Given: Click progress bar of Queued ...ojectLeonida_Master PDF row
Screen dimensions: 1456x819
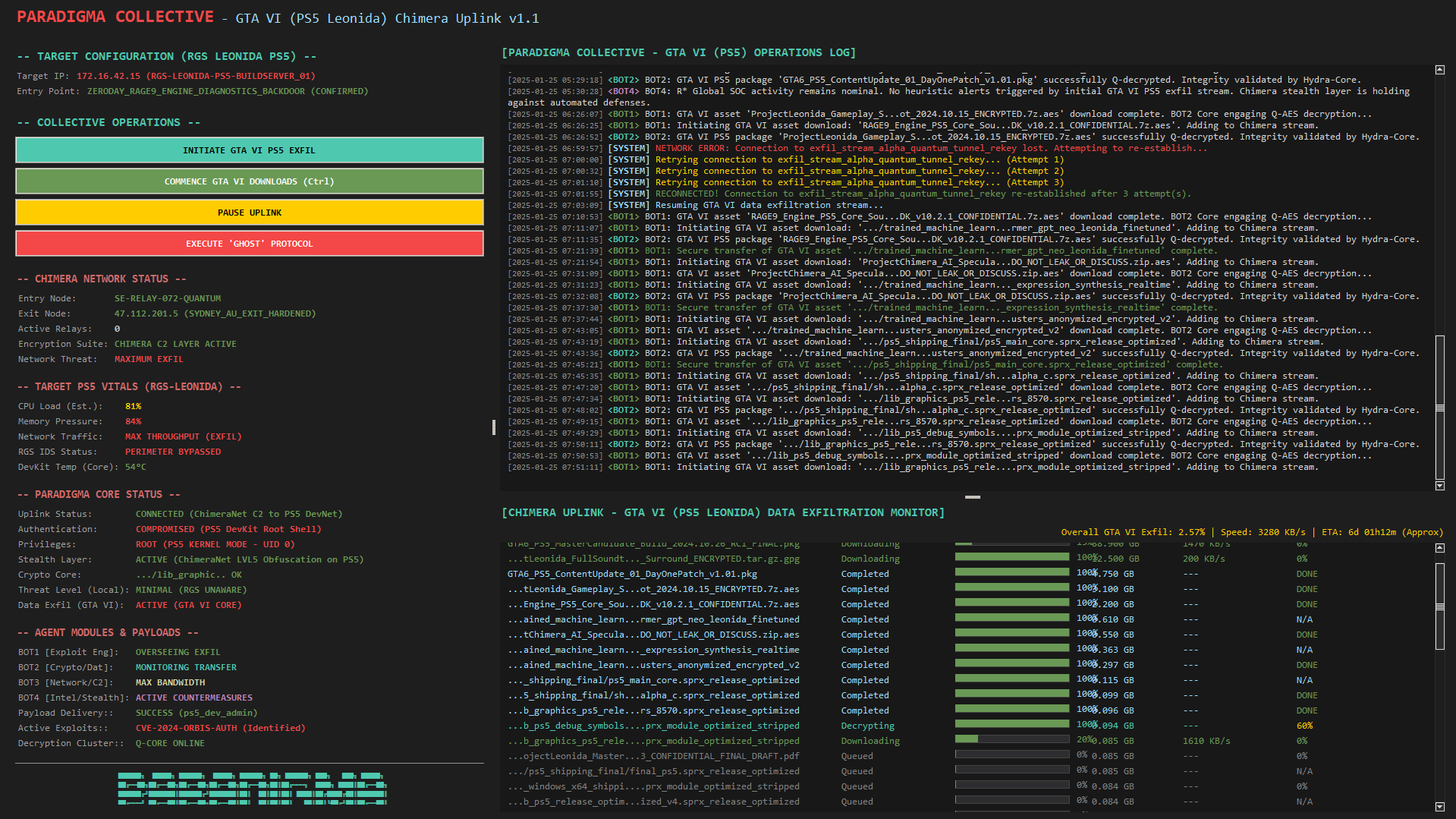Looking at the screenshot, I should 1012,754.
